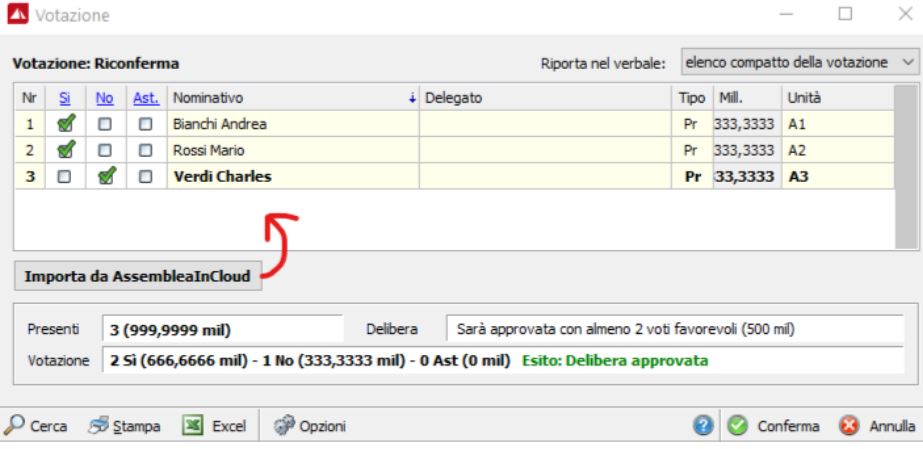The height and width of the screenshot is (449, 923).
Task: Click the Importa da AssembleaInCloud button
Action: (138, 276)
